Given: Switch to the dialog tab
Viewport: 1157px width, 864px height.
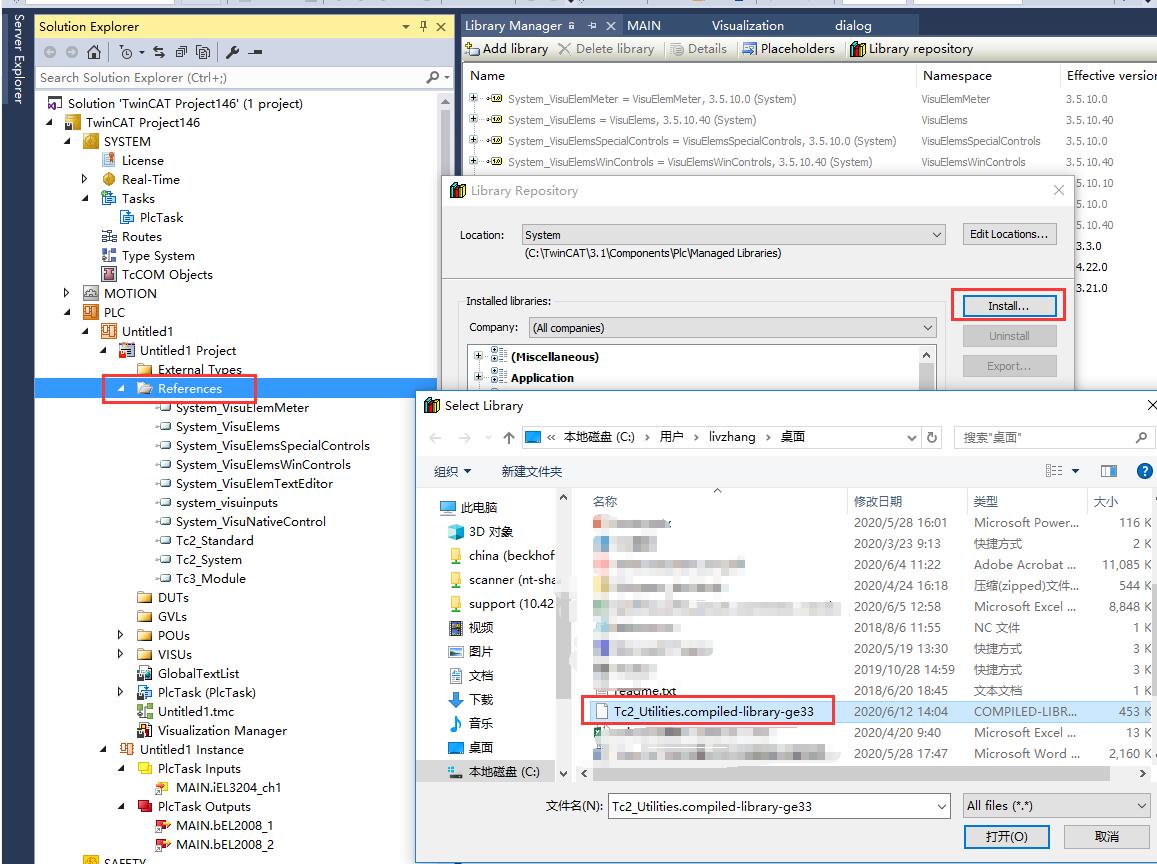Looking at the screenshot, I should point(853,26).
